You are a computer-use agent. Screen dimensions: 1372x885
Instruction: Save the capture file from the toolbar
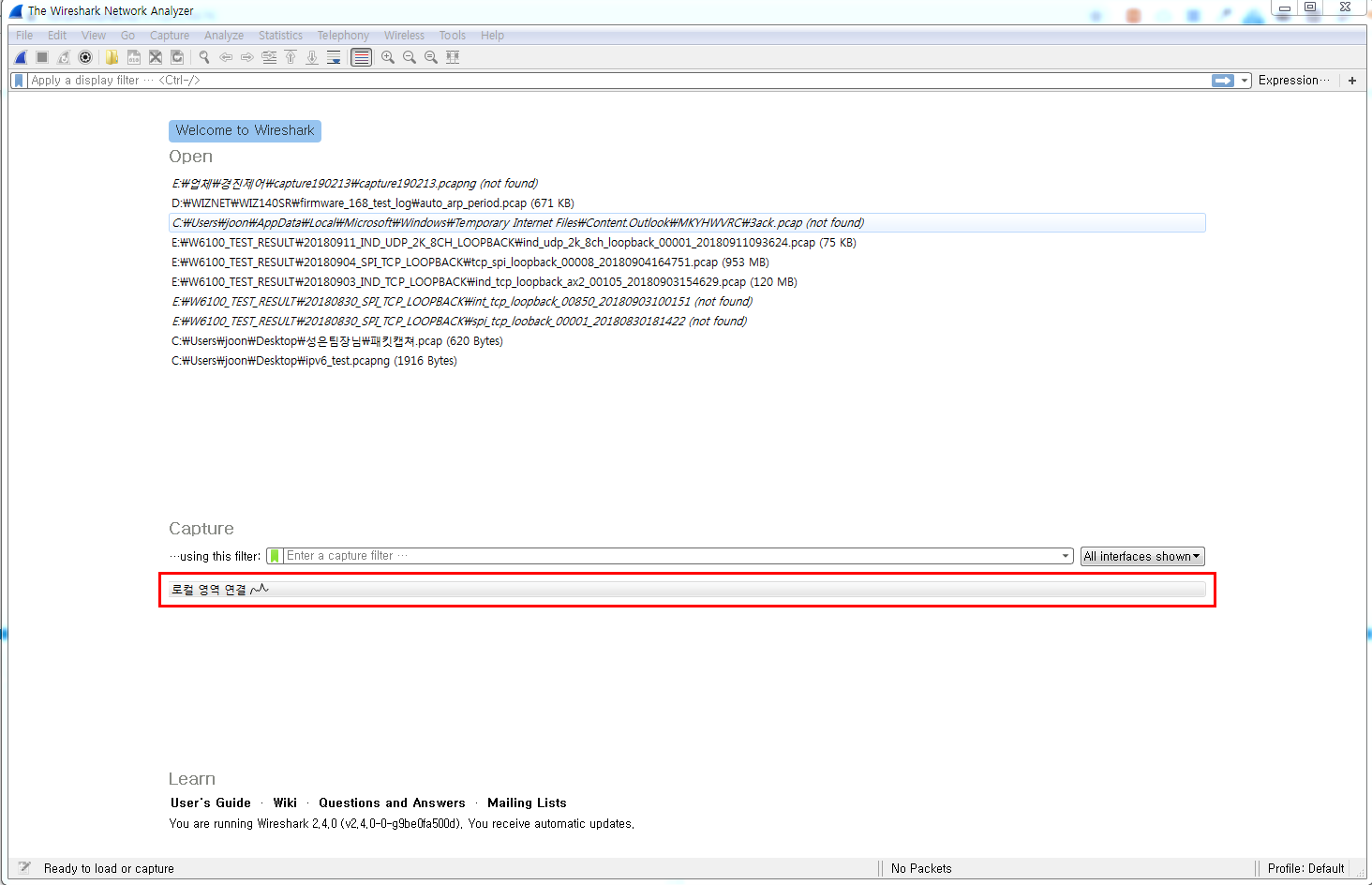point(134,57)
